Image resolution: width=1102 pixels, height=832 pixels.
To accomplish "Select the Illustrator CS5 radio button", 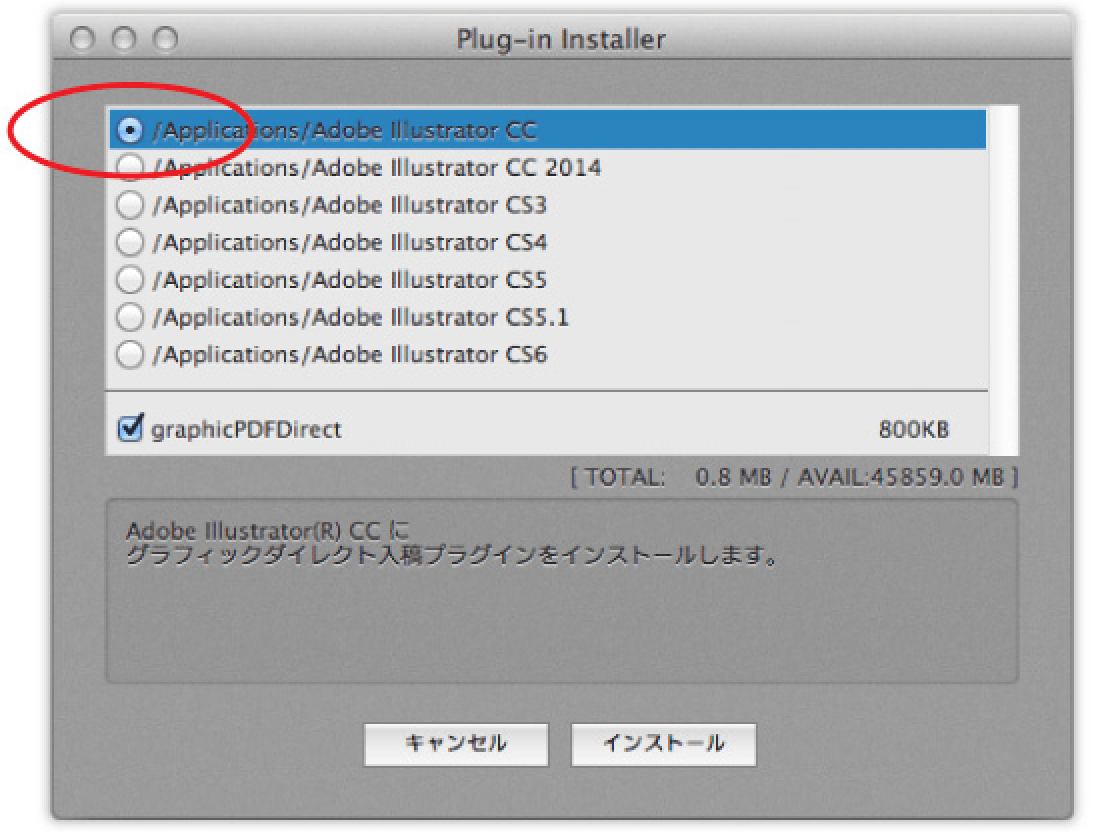I will [130, 280].
